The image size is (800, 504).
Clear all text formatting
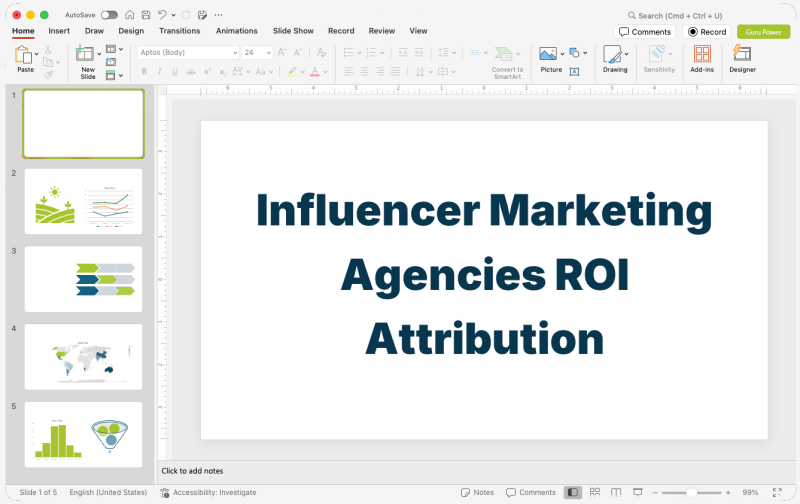click(x=321, y=52)
